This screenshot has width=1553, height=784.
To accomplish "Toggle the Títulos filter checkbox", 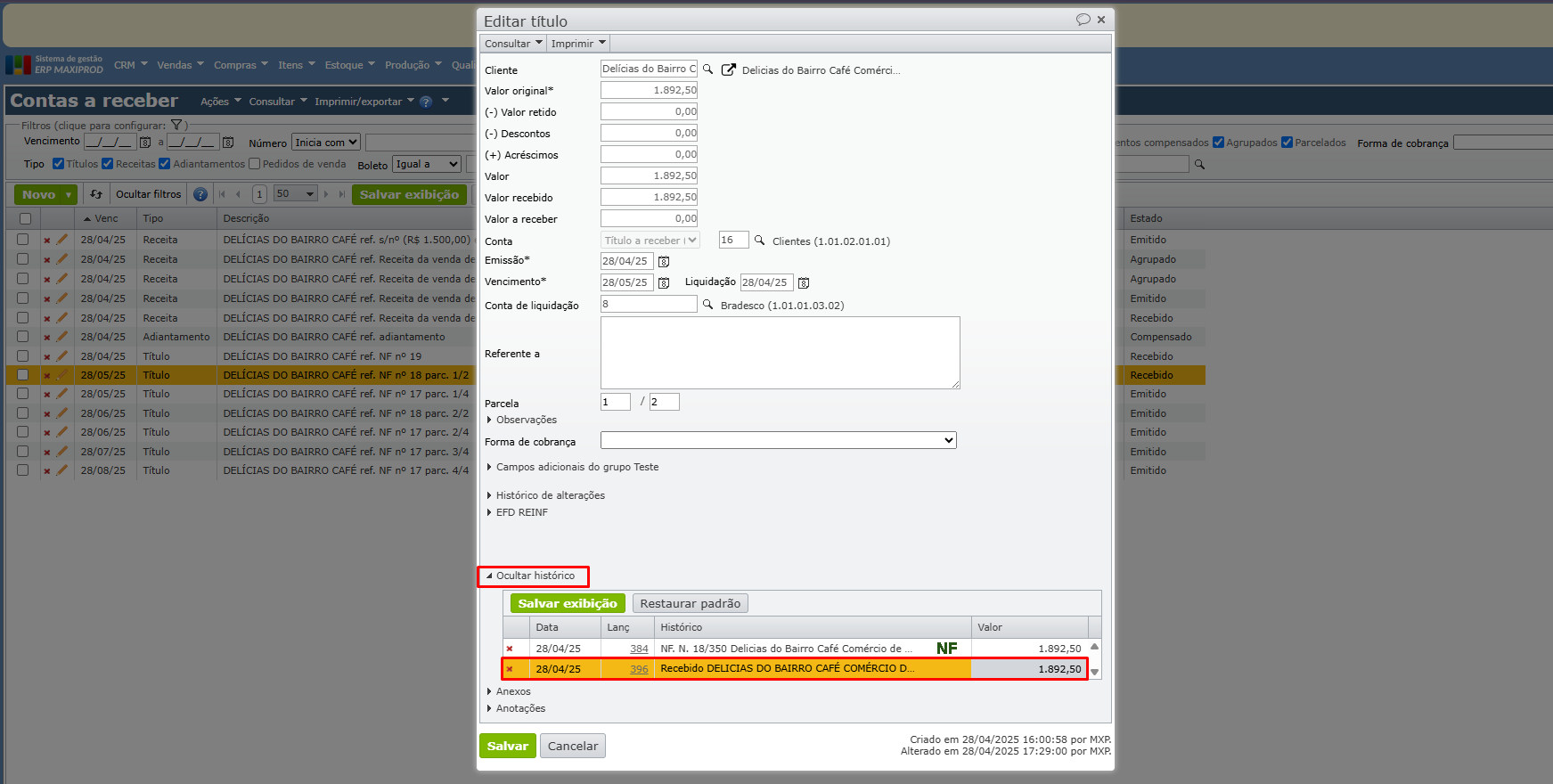I will pos(58,164).
